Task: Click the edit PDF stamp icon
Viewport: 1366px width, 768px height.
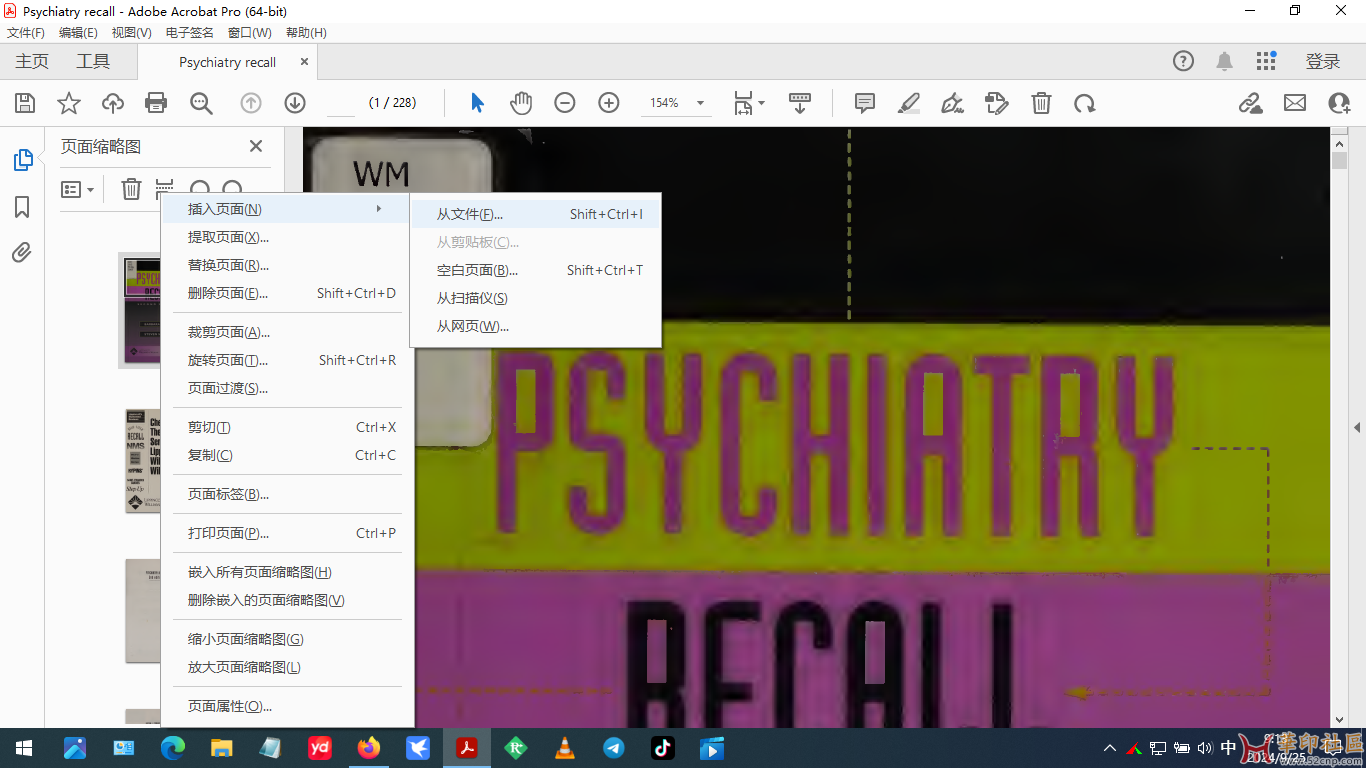Action: (996, 103)
